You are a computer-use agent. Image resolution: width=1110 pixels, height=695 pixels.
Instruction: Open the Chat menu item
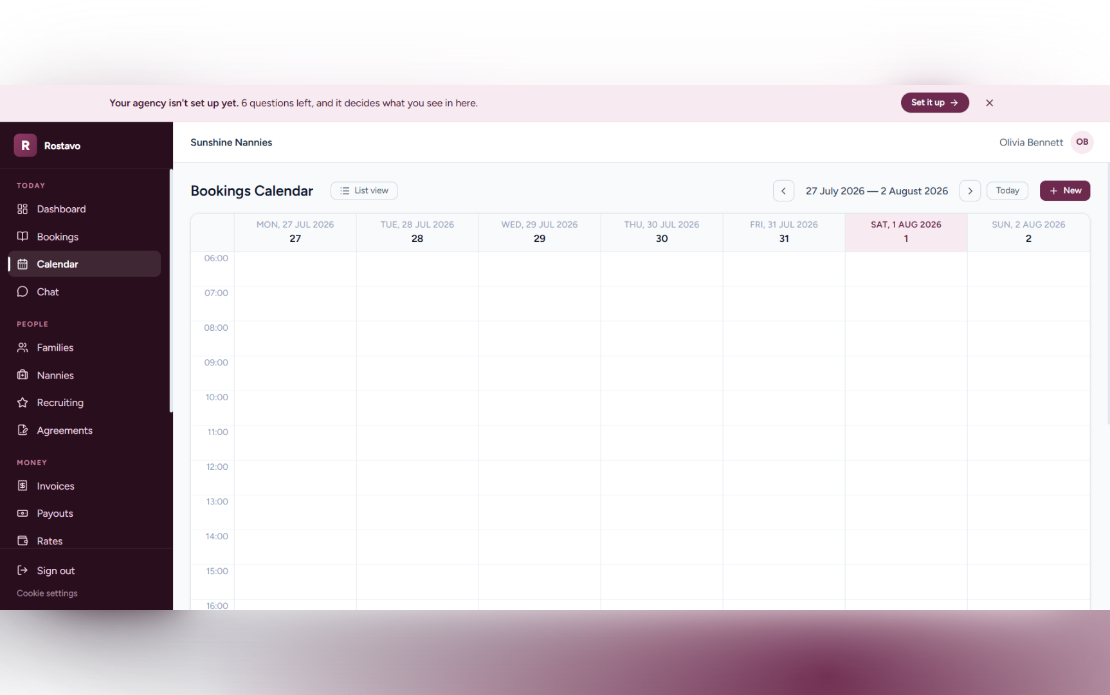84,292
